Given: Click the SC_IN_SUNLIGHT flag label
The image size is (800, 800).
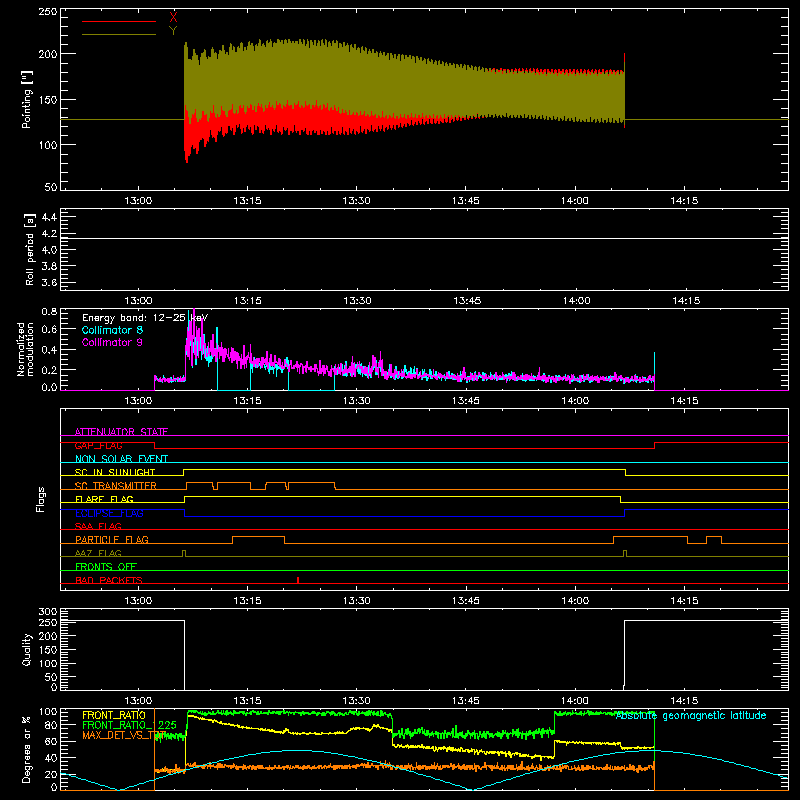Looking at the screenshot, I should [x=115, y=472].
